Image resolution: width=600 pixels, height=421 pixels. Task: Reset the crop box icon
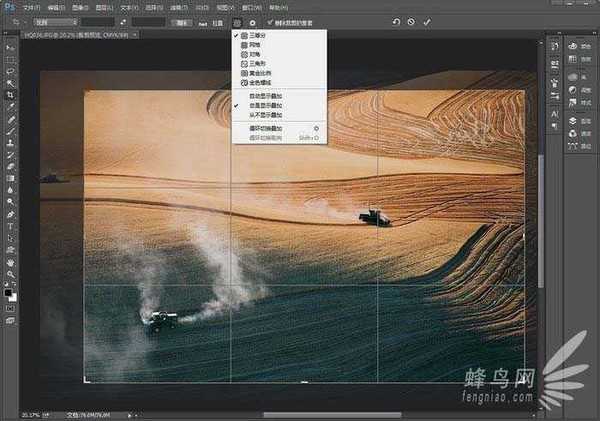pos(395,21)
